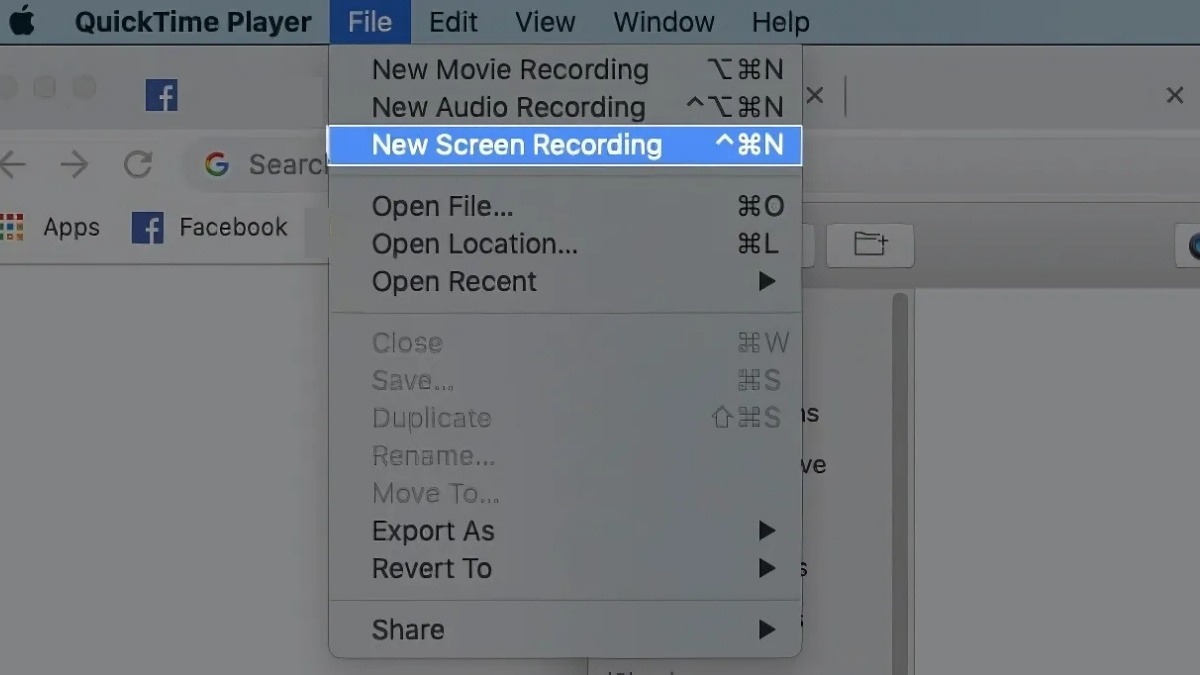Open the Edit menu
This screenshot has height=675, width=1200.
click(453, 22)
